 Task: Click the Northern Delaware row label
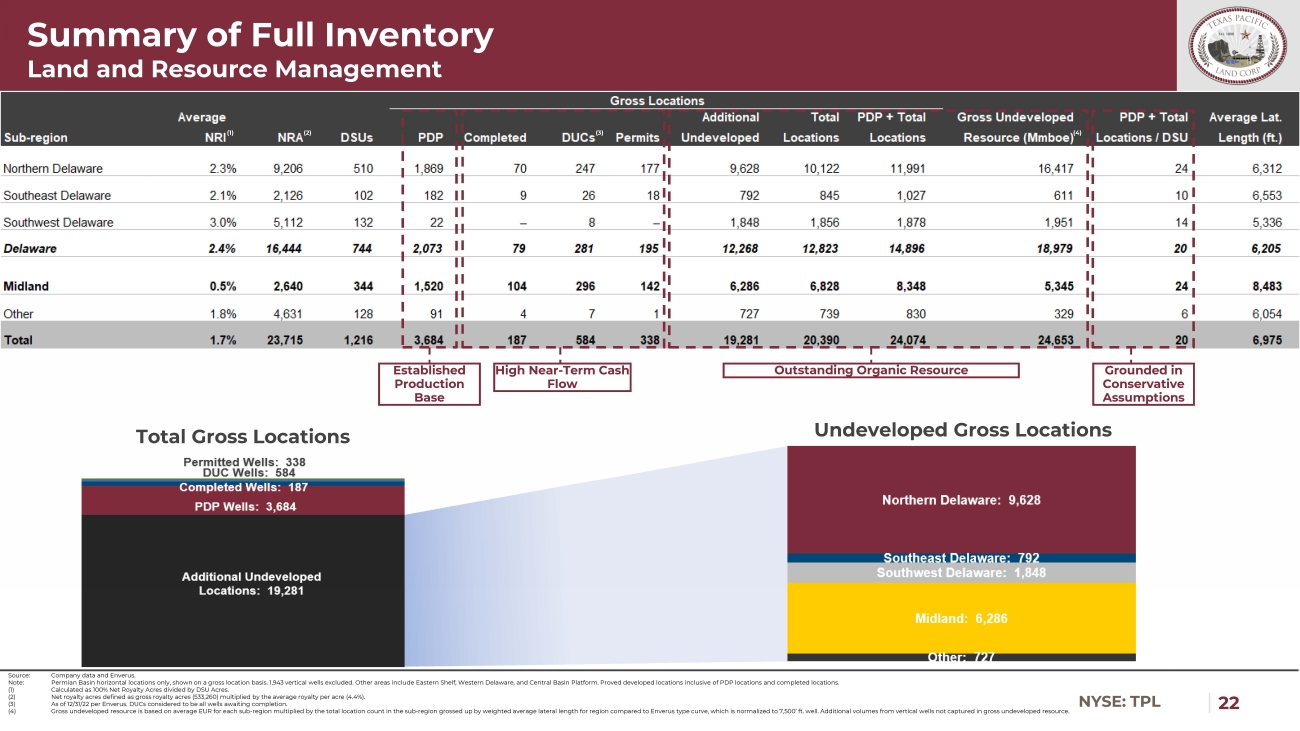(53, 168)
